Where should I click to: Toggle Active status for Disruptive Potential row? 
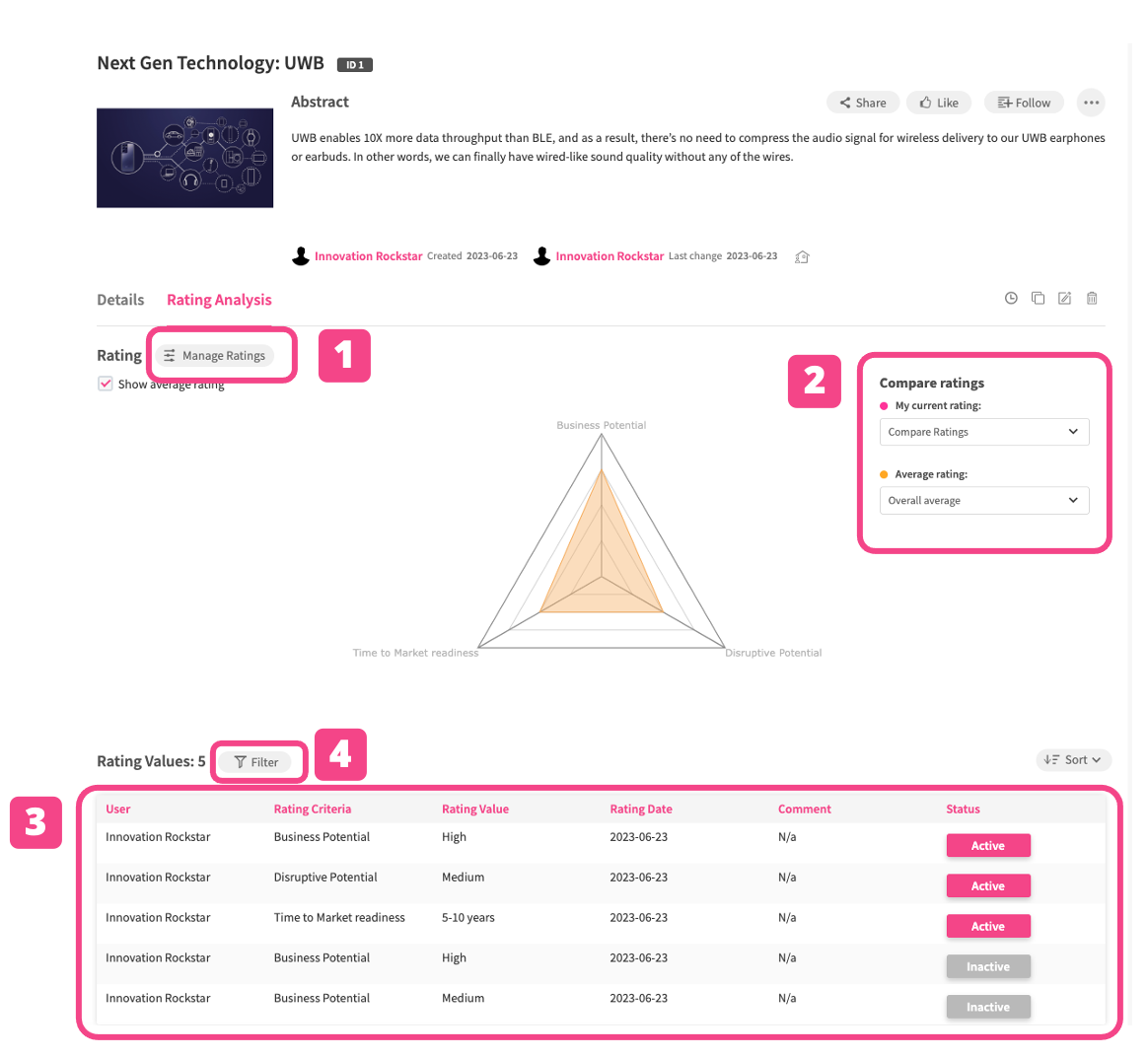point(988,885)
